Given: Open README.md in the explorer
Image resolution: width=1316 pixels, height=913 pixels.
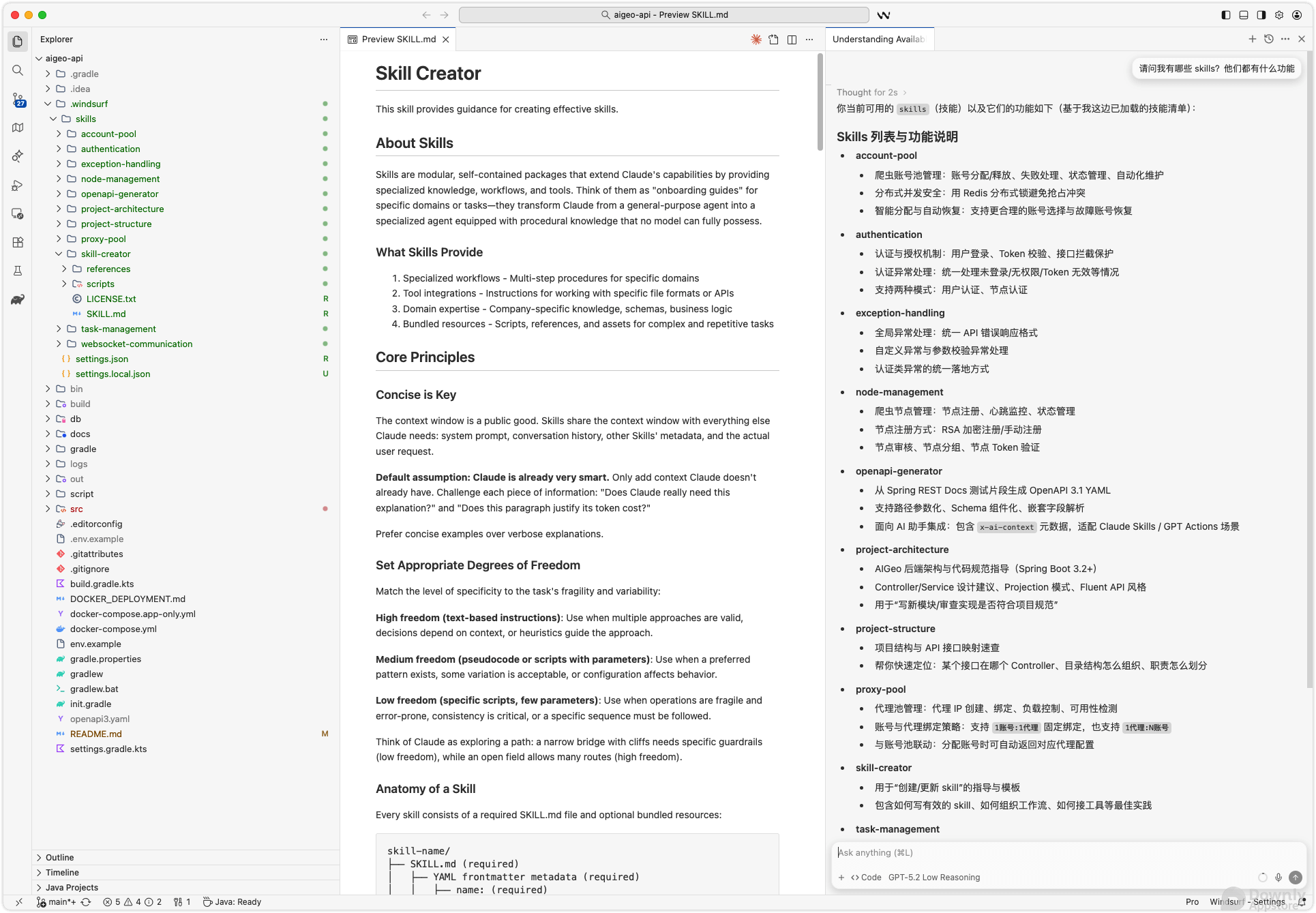Looking at the screenshot, I should click(x=95, y=734).
